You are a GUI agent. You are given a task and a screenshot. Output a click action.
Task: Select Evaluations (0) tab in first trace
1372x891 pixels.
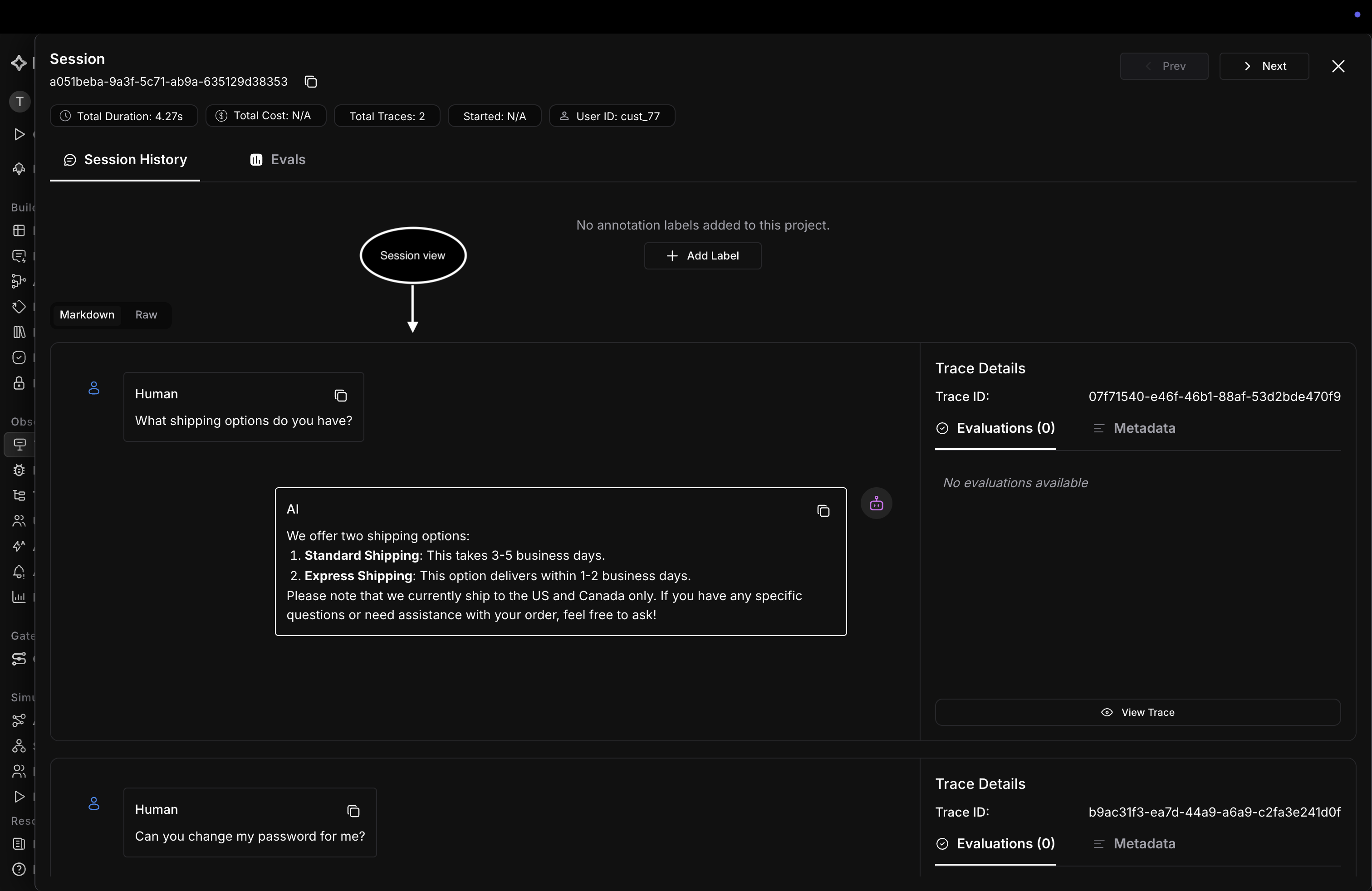tap(995, 428)
